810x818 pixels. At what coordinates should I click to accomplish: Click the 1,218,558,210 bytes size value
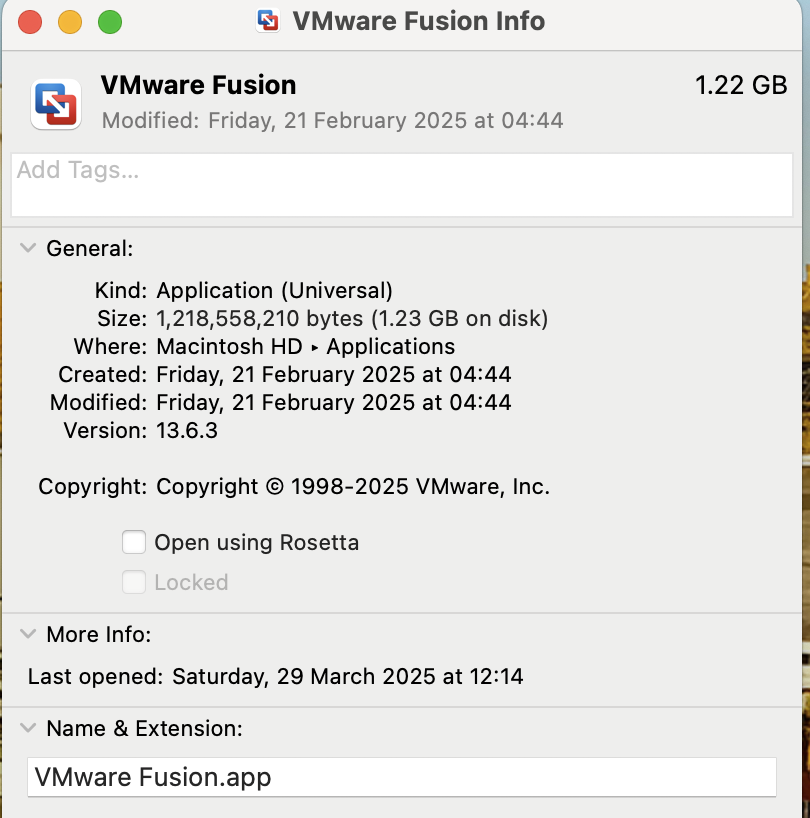pos(263,319)
